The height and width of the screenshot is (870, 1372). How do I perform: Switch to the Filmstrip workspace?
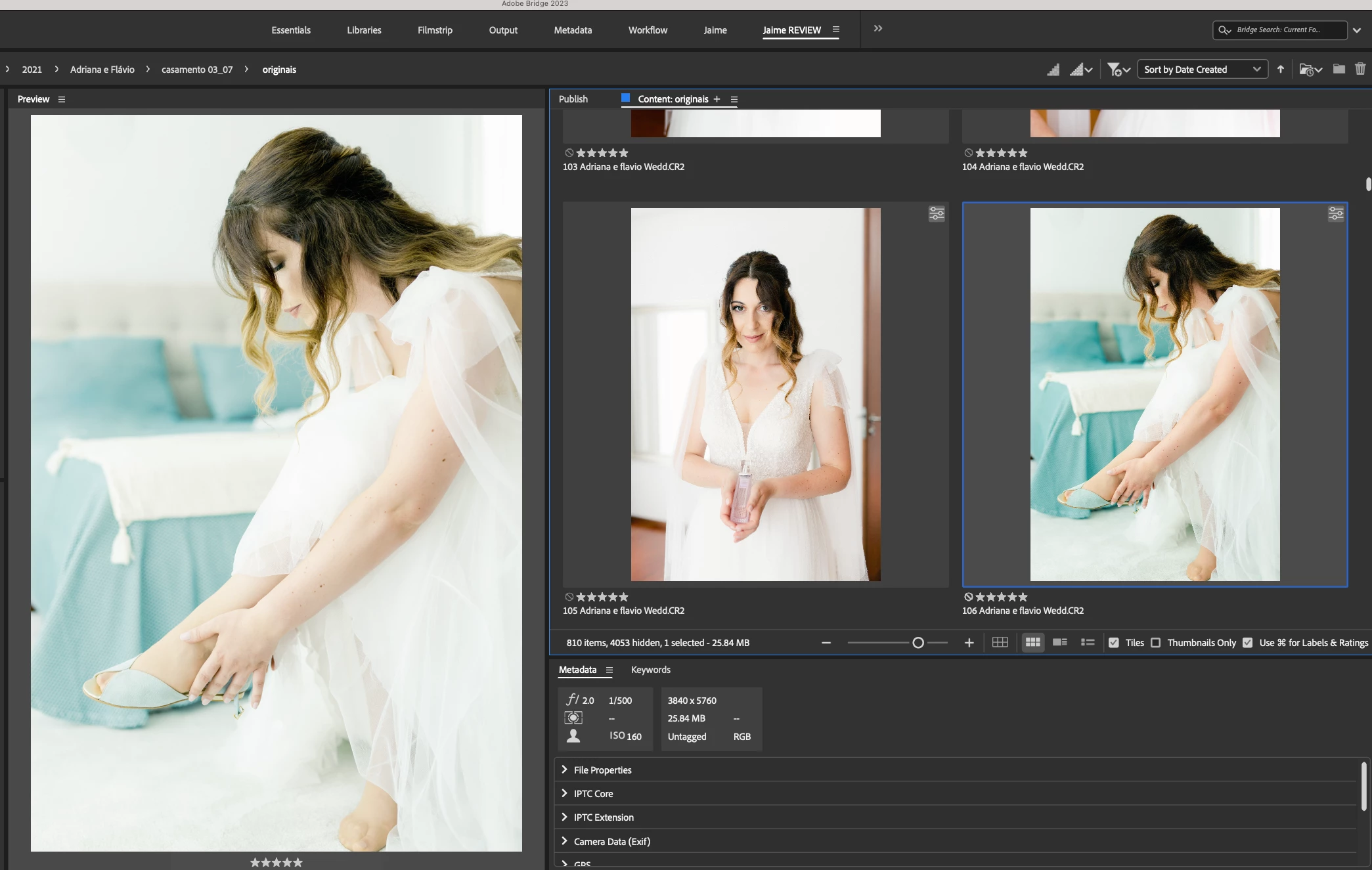point(435,30)
